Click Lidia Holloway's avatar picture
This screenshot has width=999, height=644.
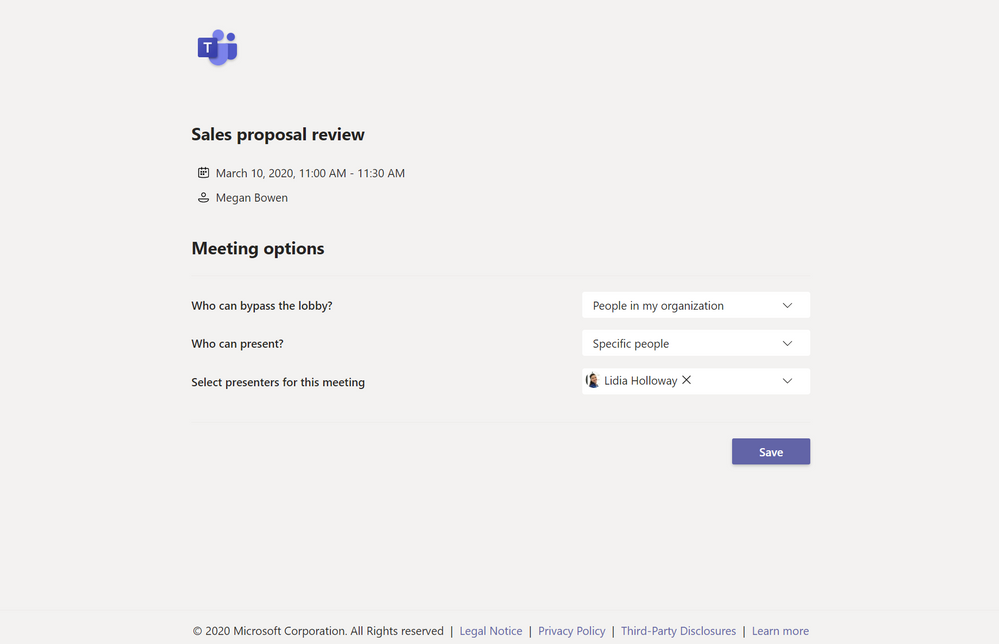(592, 381)
